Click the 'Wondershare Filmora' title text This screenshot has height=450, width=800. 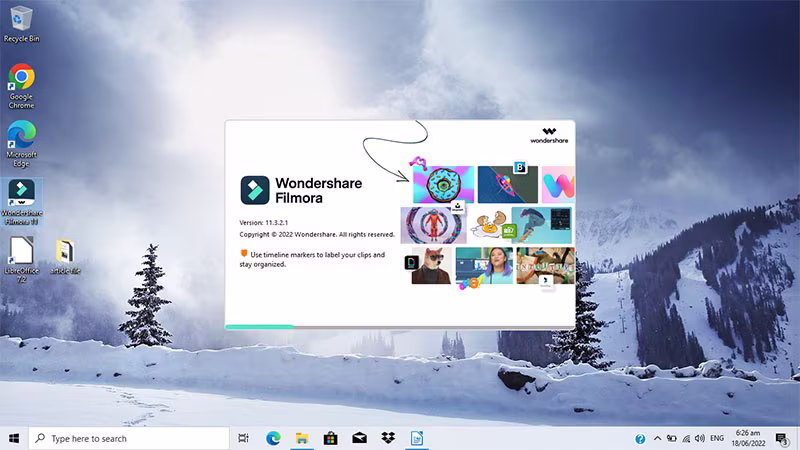click(x=318, y=190)
